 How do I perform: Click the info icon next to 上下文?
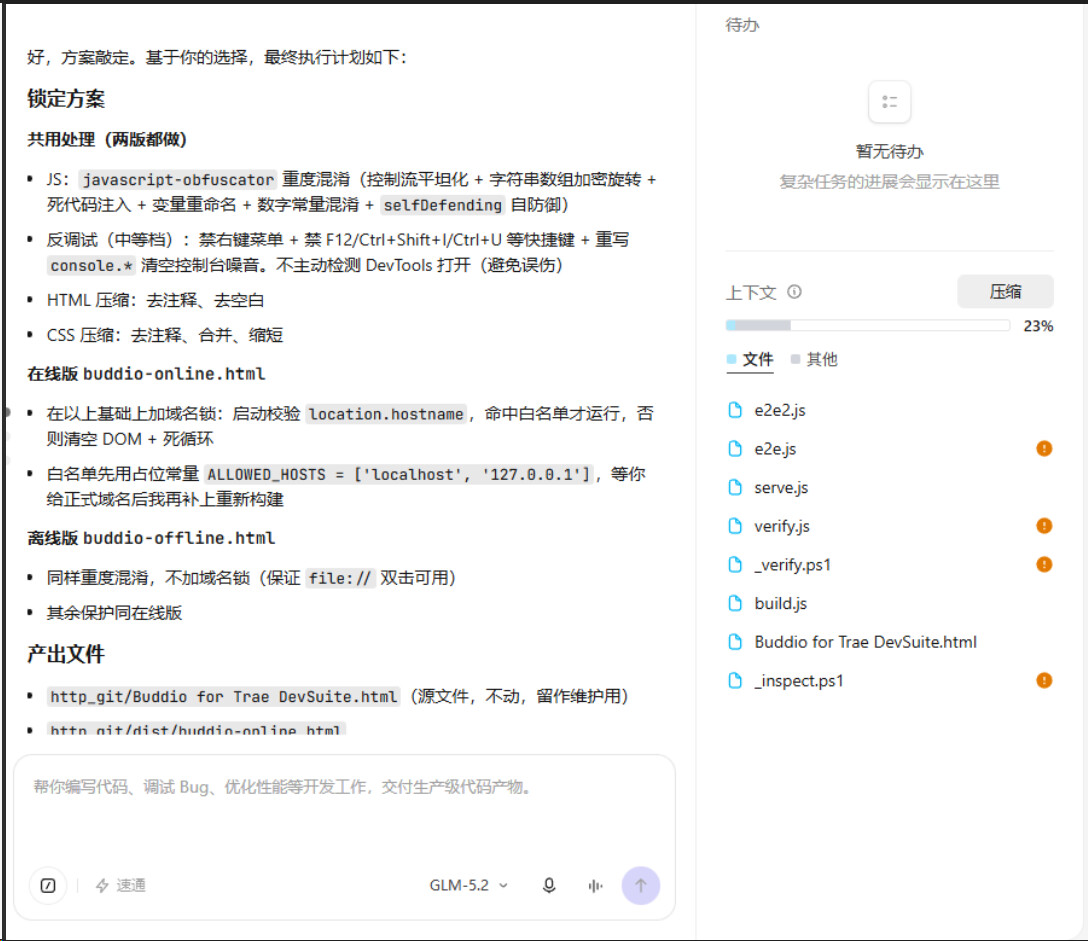(x=794, y=291)
